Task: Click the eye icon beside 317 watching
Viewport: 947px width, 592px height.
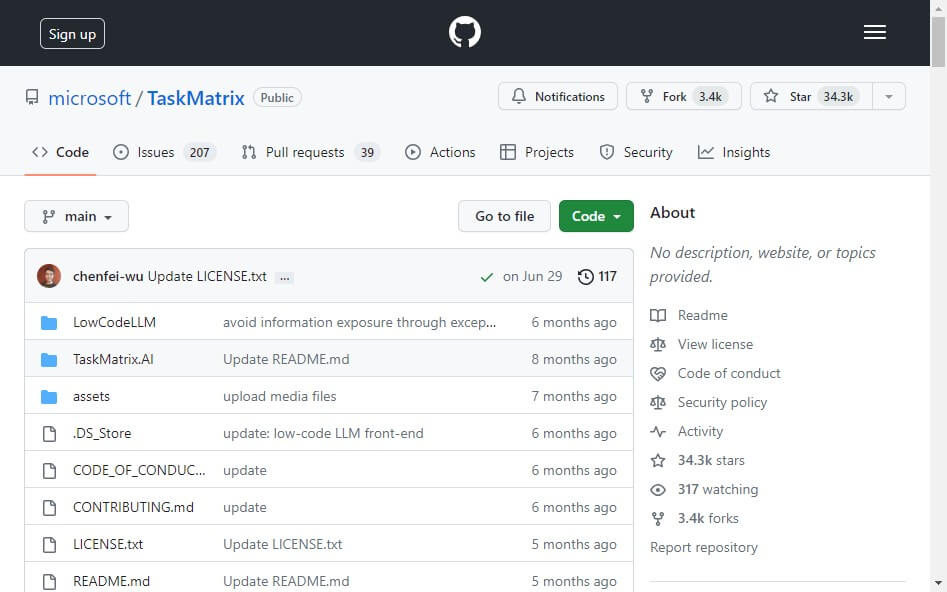Action: click(x=658, y=489)
